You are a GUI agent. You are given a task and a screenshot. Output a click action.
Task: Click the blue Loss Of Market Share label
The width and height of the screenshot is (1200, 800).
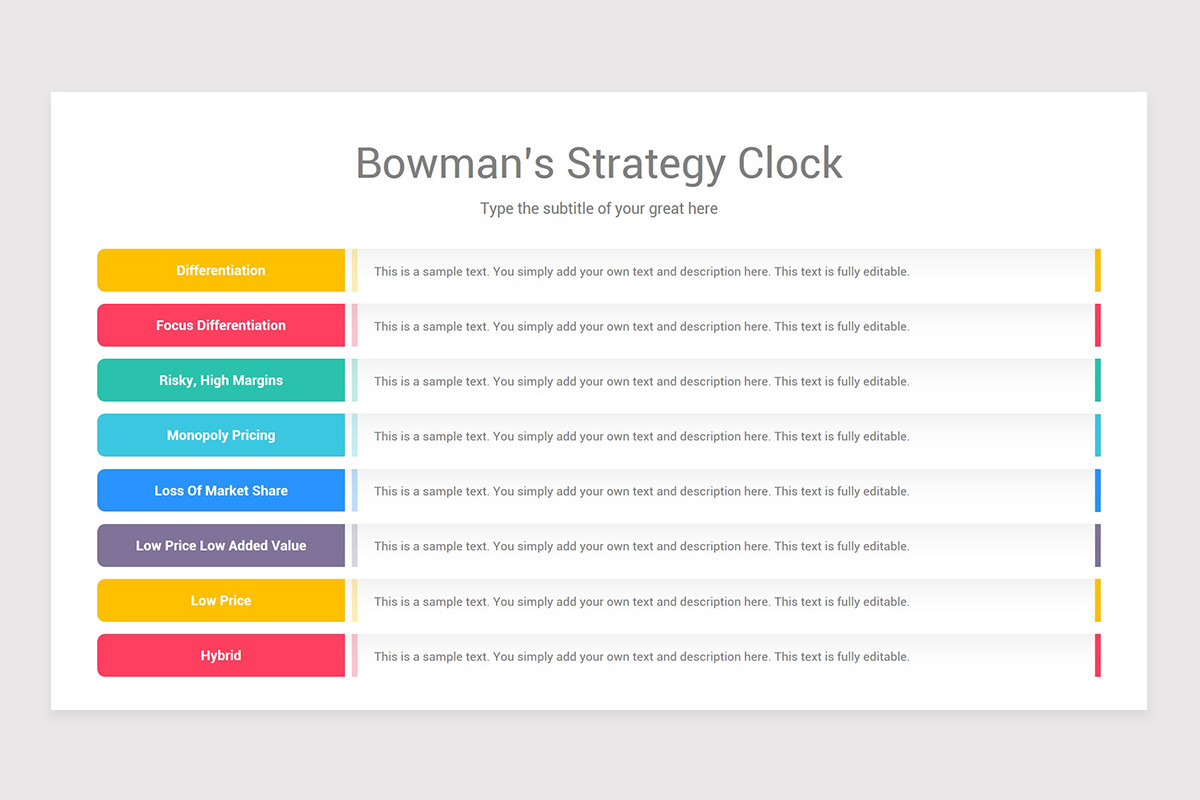pos(221,490)
